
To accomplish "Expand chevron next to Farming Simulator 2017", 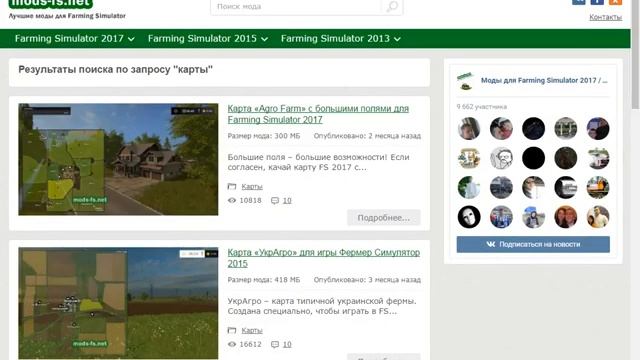I will pyautogui.click(x=131, y=39).
